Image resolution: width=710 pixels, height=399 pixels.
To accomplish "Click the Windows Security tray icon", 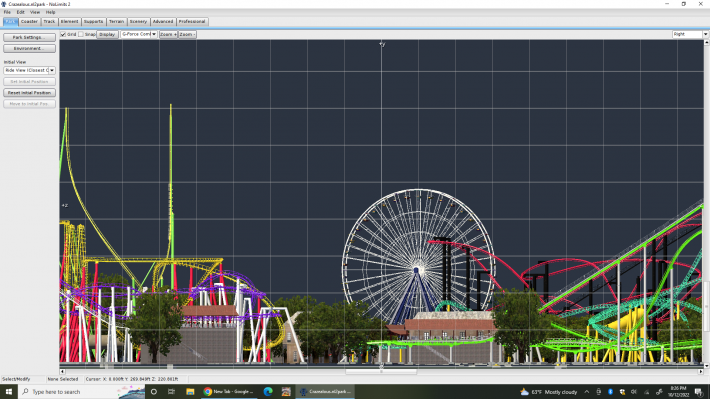I will click(622, 392).
